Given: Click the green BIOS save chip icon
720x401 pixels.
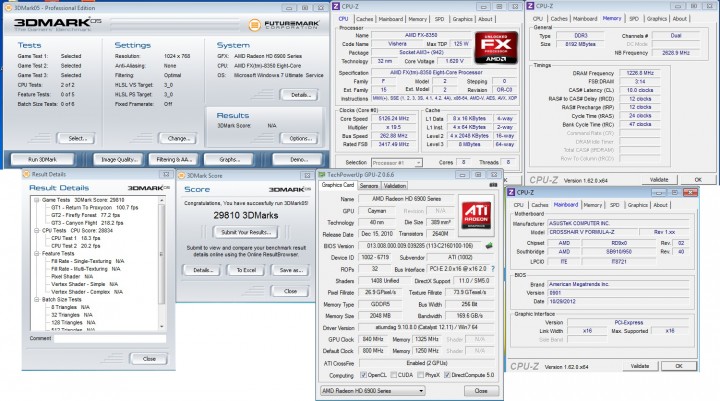Looking at the screenshot, I should [x=489, y=246].
